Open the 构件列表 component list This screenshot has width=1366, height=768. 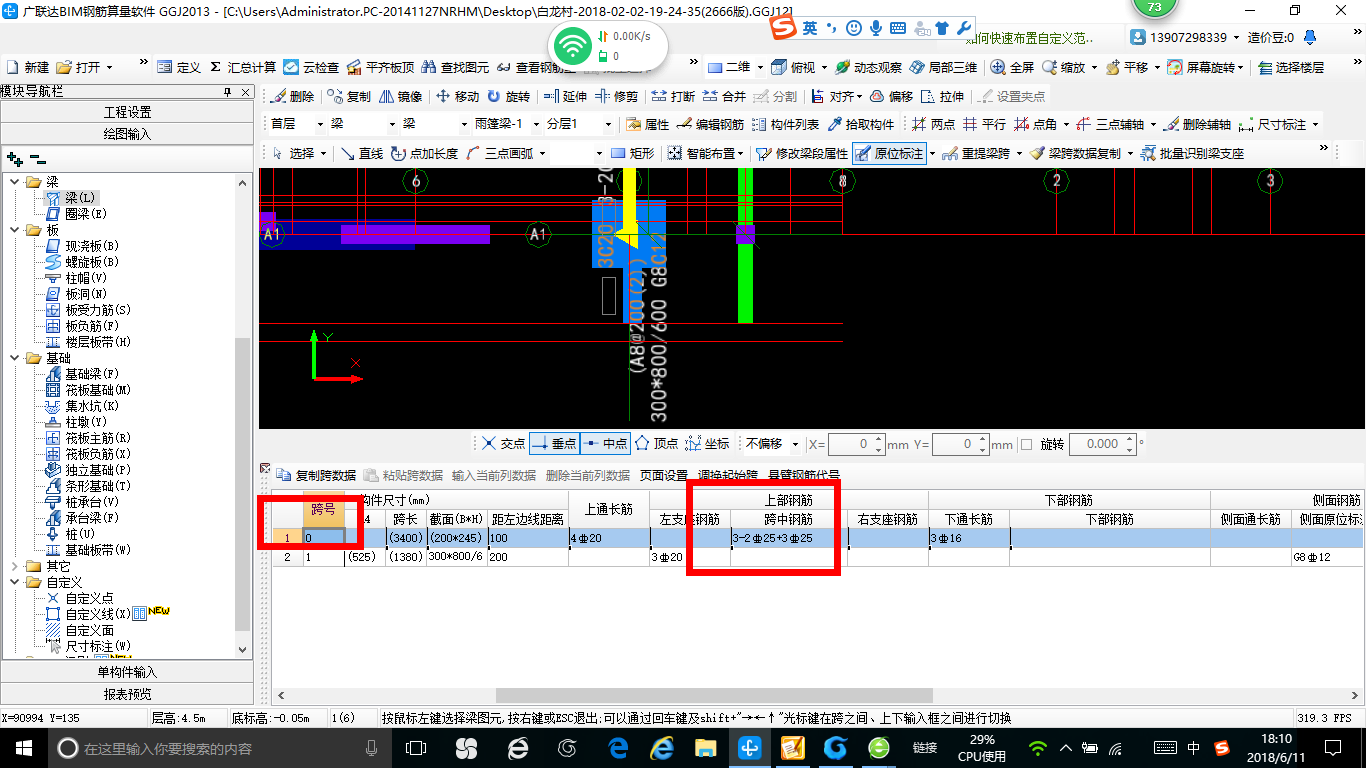[x=785, y=124]
